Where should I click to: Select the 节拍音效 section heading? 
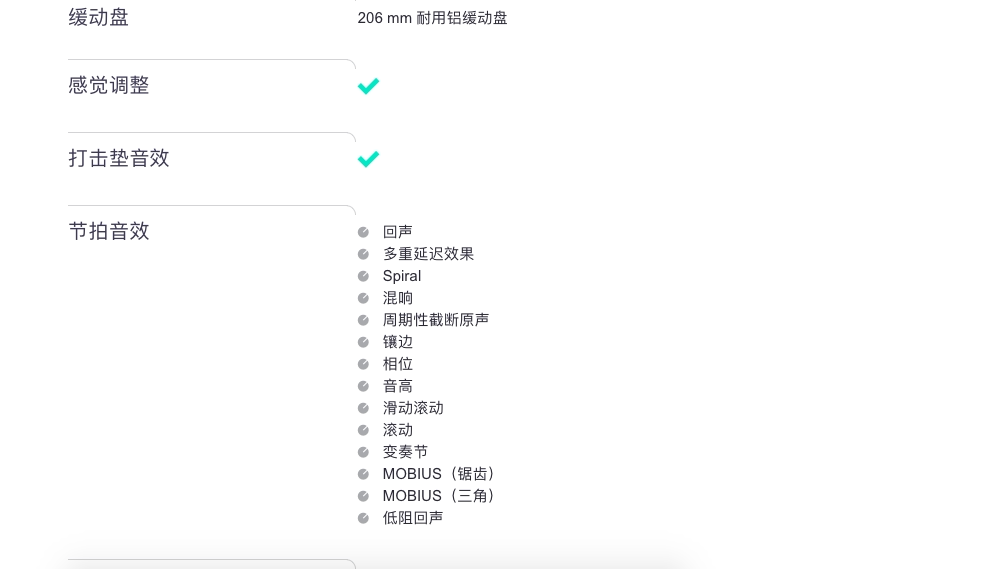[109, 231]
